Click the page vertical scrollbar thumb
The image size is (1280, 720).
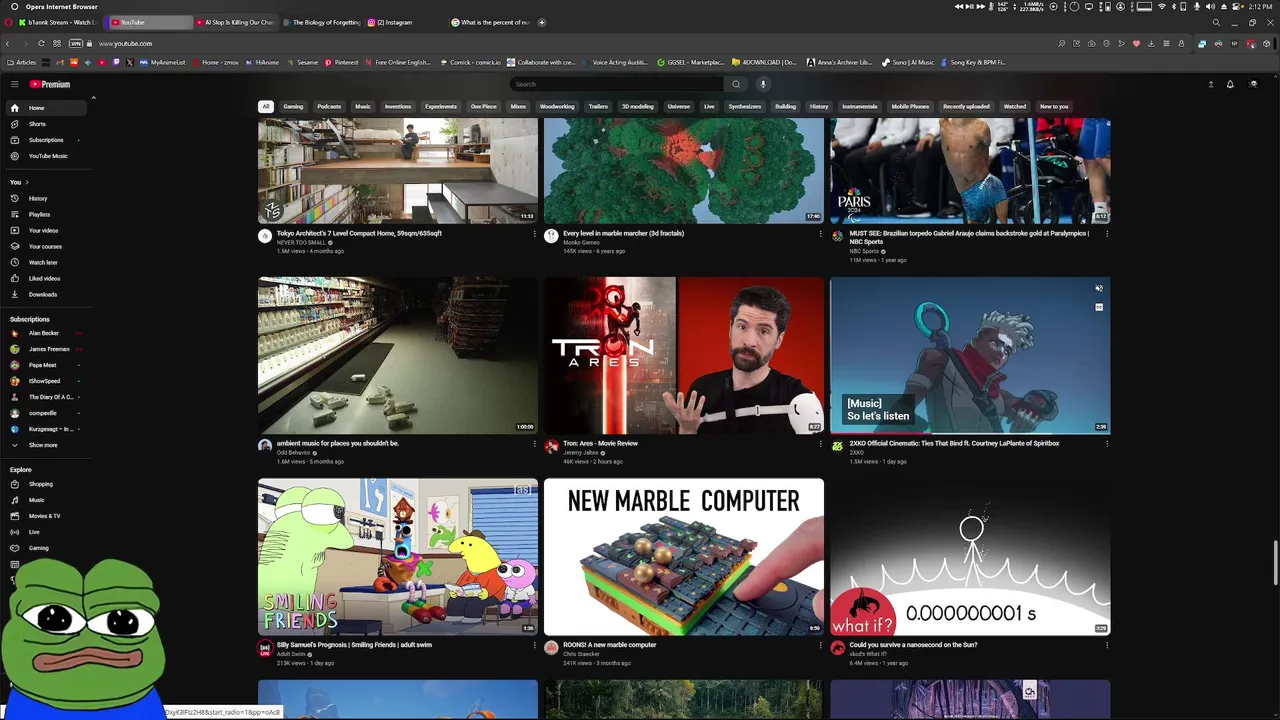point(1274,562)
